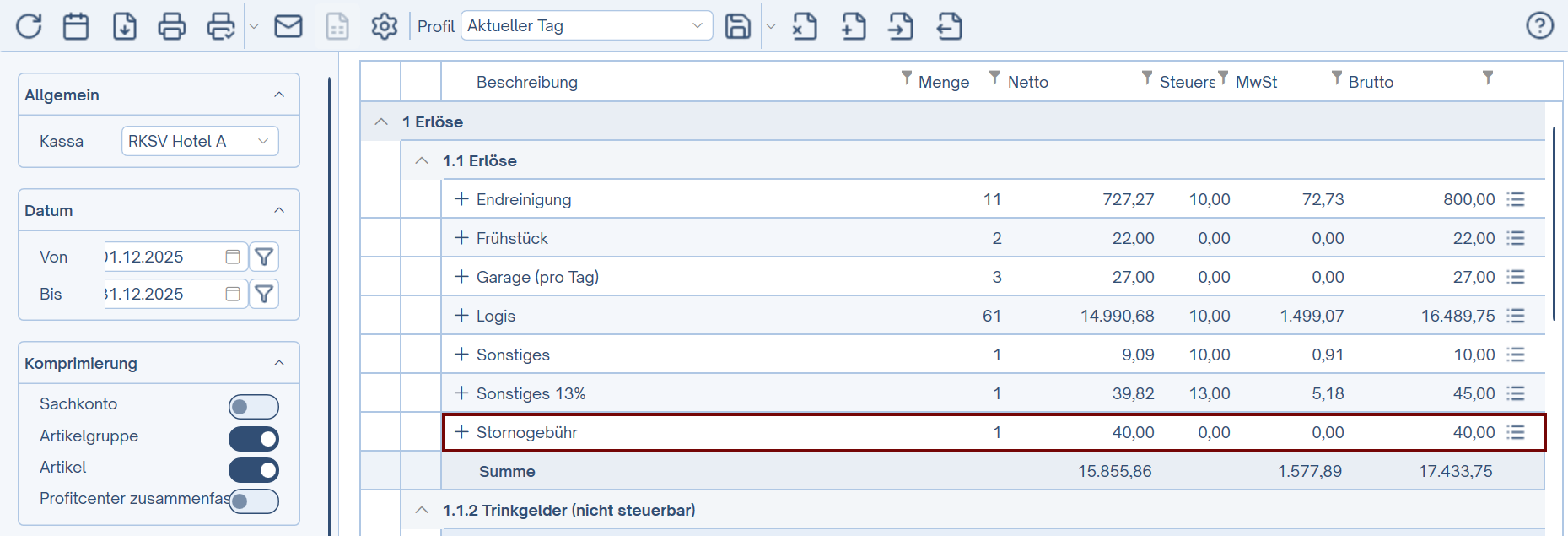This screenshot has width=1568, height=536.
Task: Open the calendar icon in the toolbar
Action: coord(76,26)
